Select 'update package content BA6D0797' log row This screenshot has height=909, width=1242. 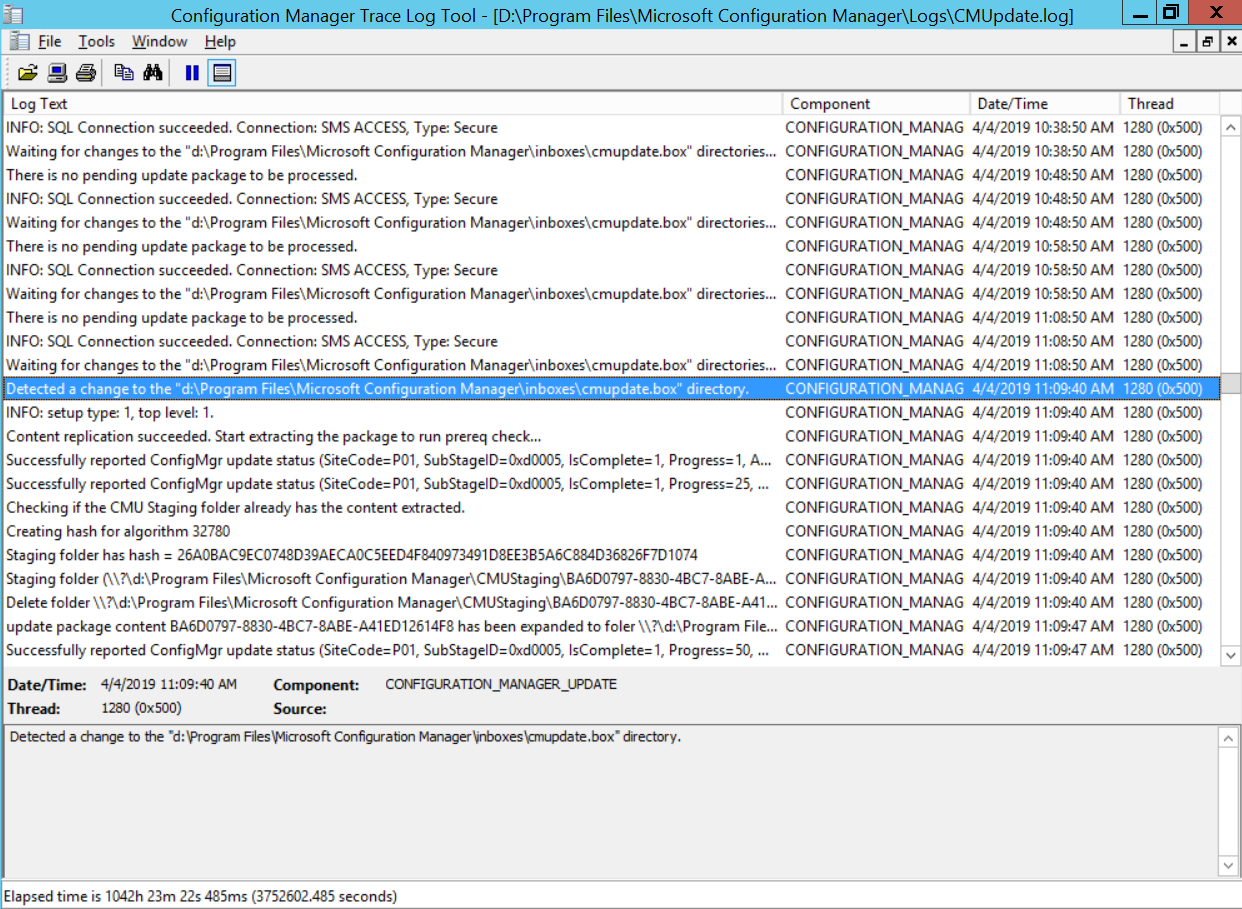coord(612,626)
